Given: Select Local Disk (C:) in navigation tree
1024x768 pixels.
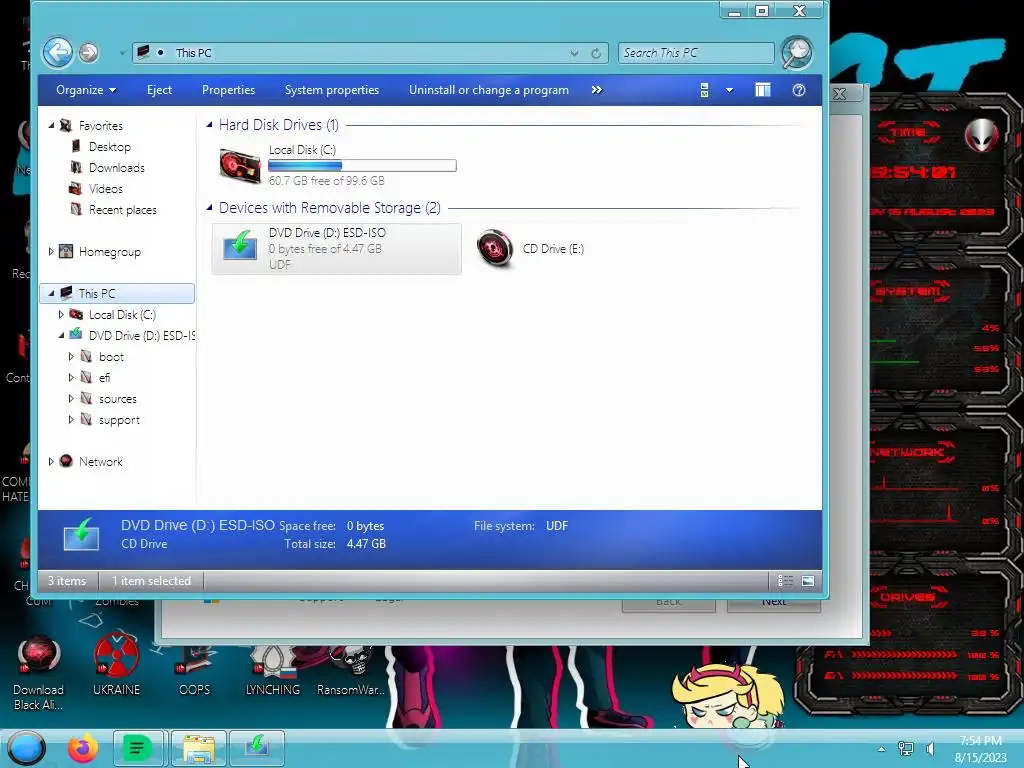Looking at the screenshot, I should pyautogui.click(x=121, y=315).
